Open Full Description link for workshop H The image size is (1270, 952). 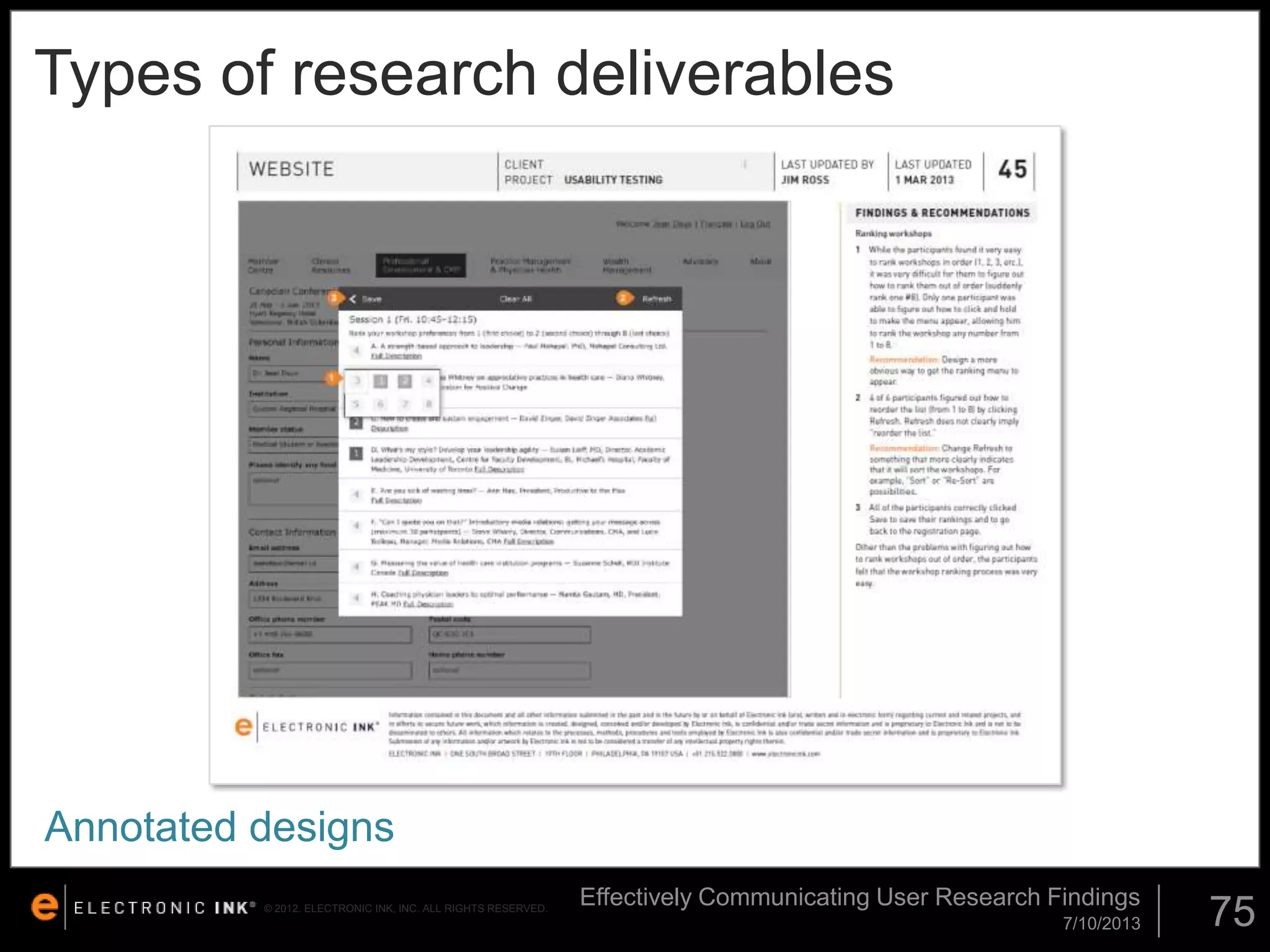pos(428,604)
